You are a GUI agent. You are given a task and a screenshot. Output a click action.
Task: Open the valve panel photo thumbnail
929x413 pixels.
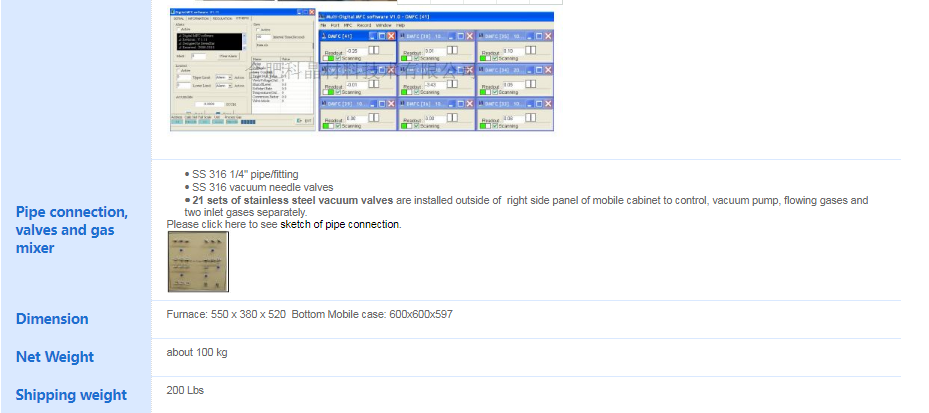coord(198,262)
